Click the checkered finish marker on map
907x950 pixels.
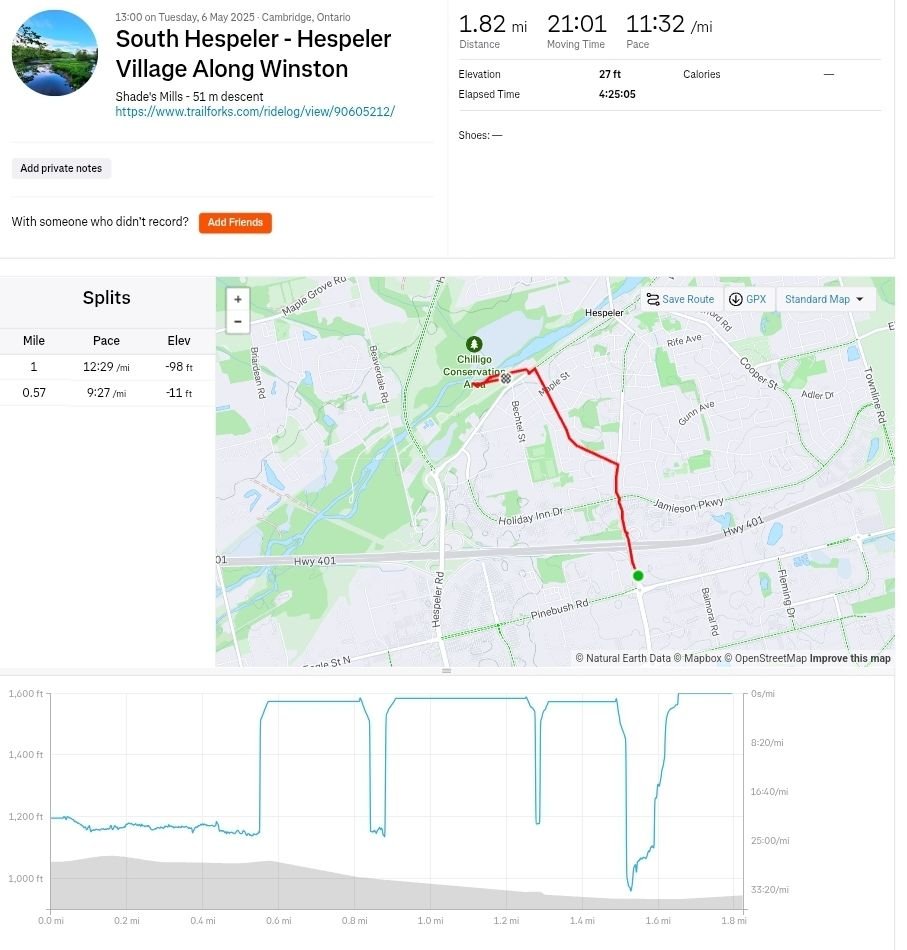click(506, 379)
